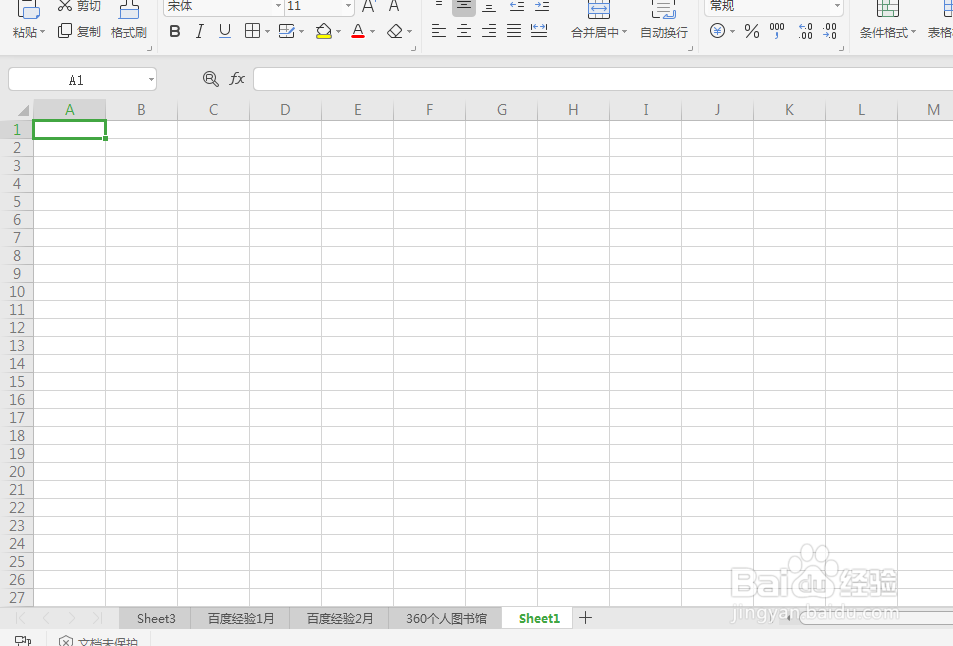Image resolution: width=953 pixels, height=646 pixels.
Task: Decrease indent in the cell
Action: [x=517, y=7]
